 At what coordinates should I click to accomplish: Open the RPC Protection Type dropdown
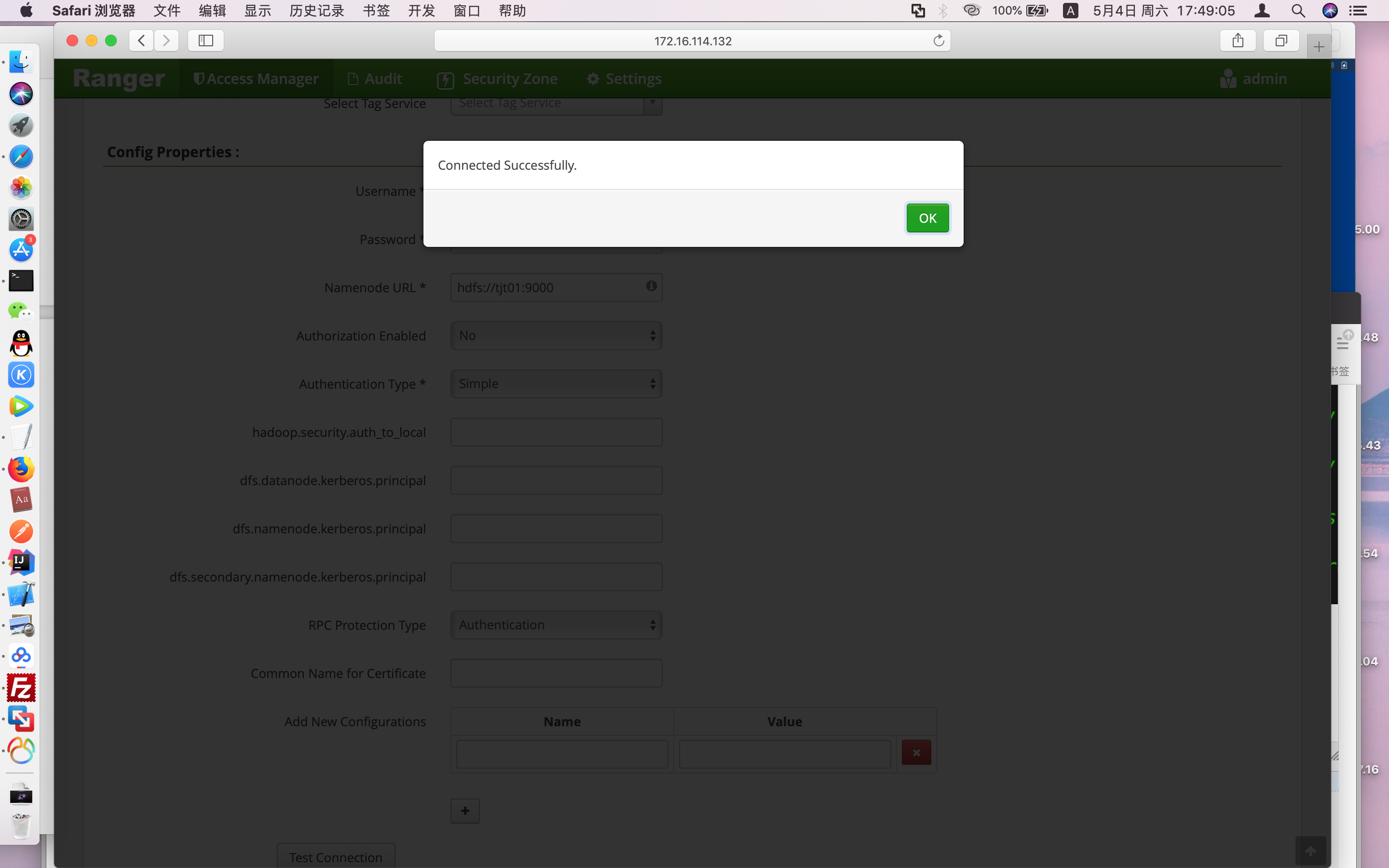coord(556,624)
